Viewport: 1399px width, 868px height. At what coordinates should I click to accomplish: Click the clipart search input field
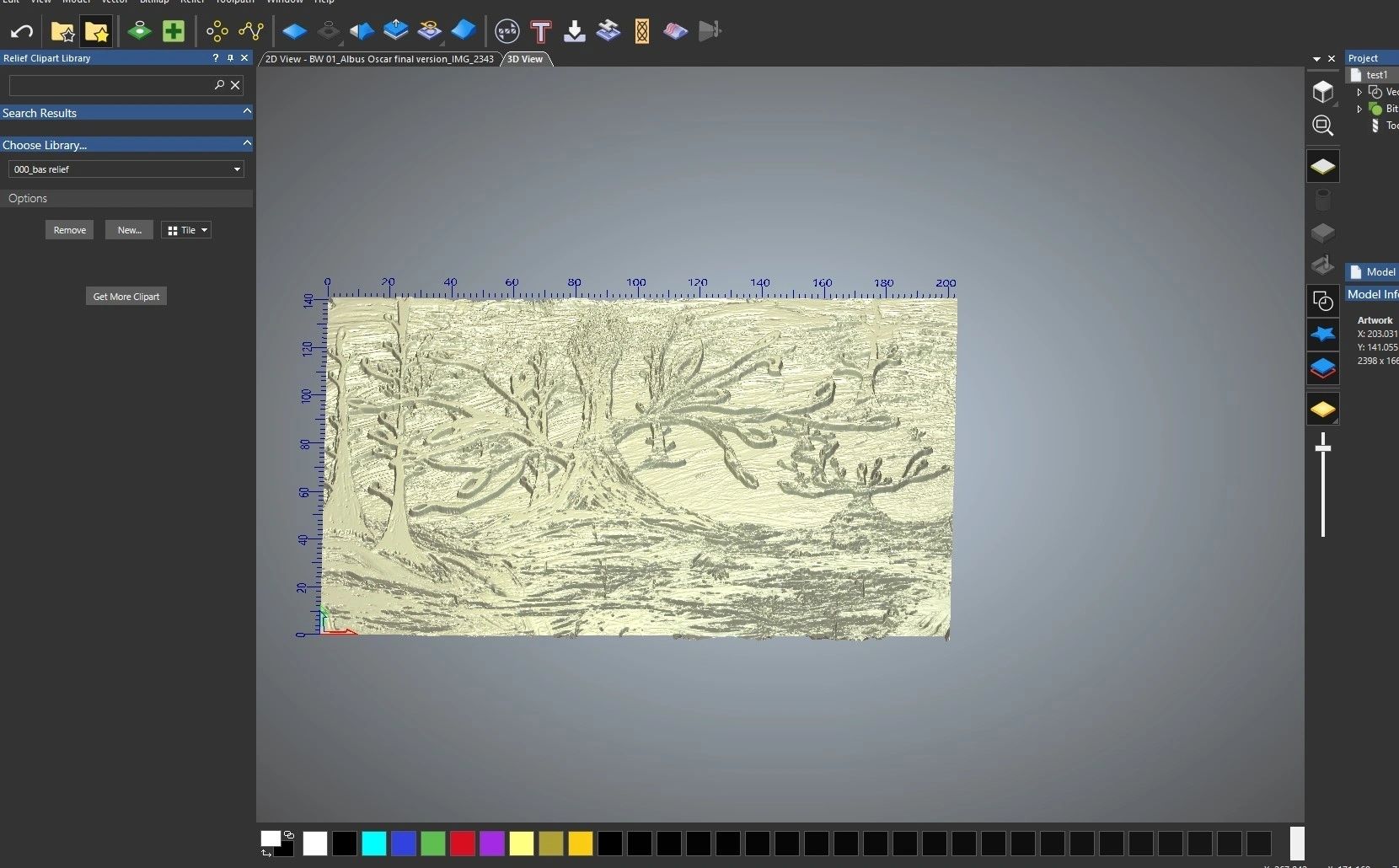pos(111,85)
